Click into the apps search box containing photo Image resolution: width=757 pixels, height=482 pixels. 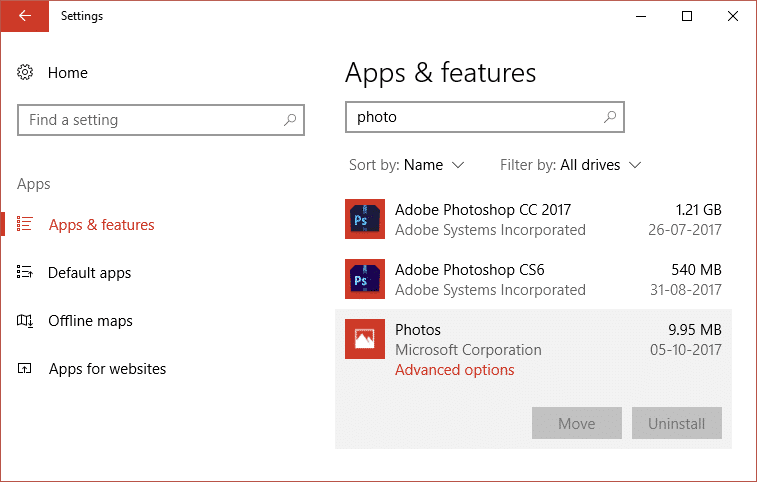(485, 117)
